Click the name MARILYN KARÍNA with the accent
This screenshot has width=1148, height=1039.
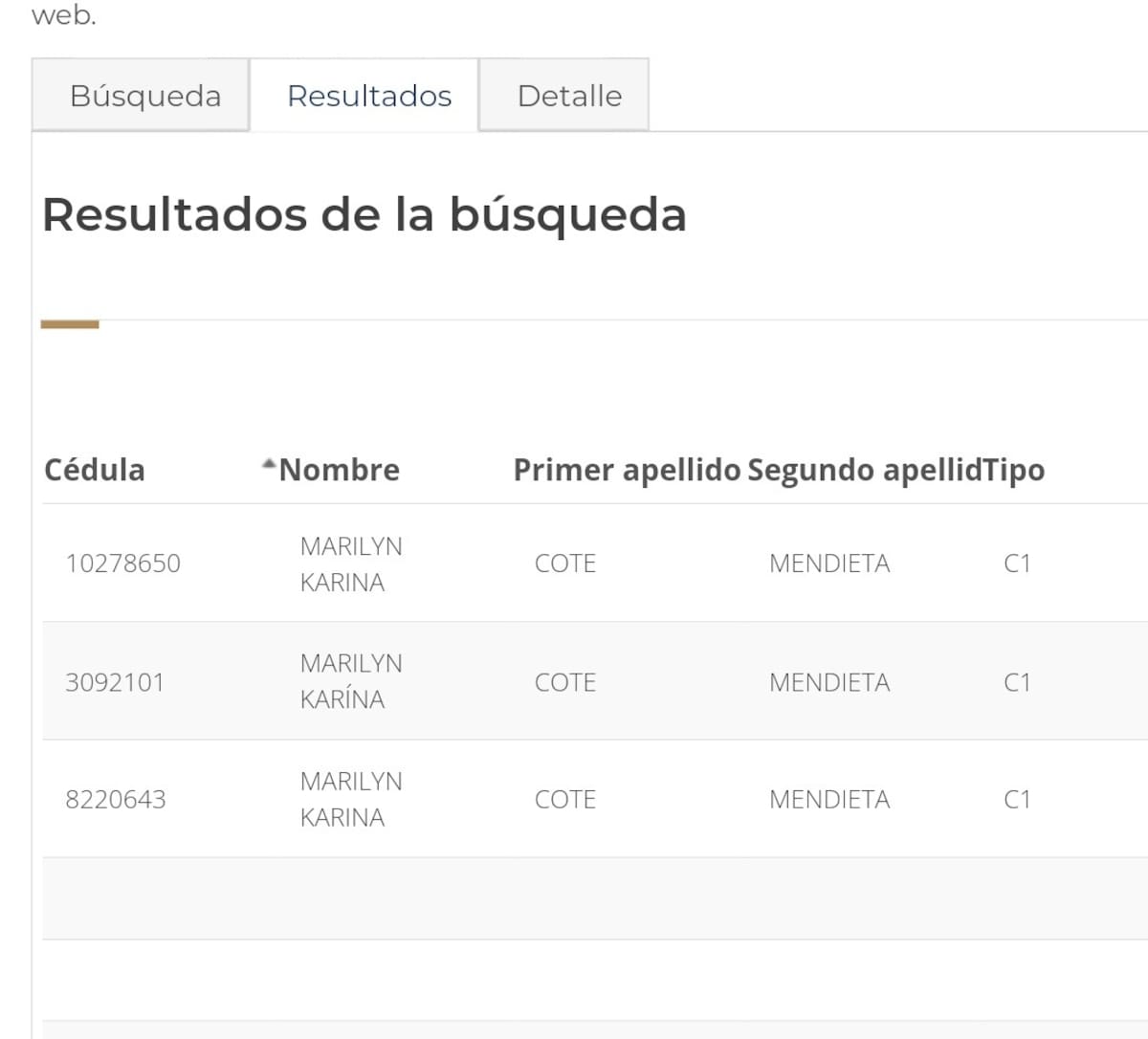351,681
